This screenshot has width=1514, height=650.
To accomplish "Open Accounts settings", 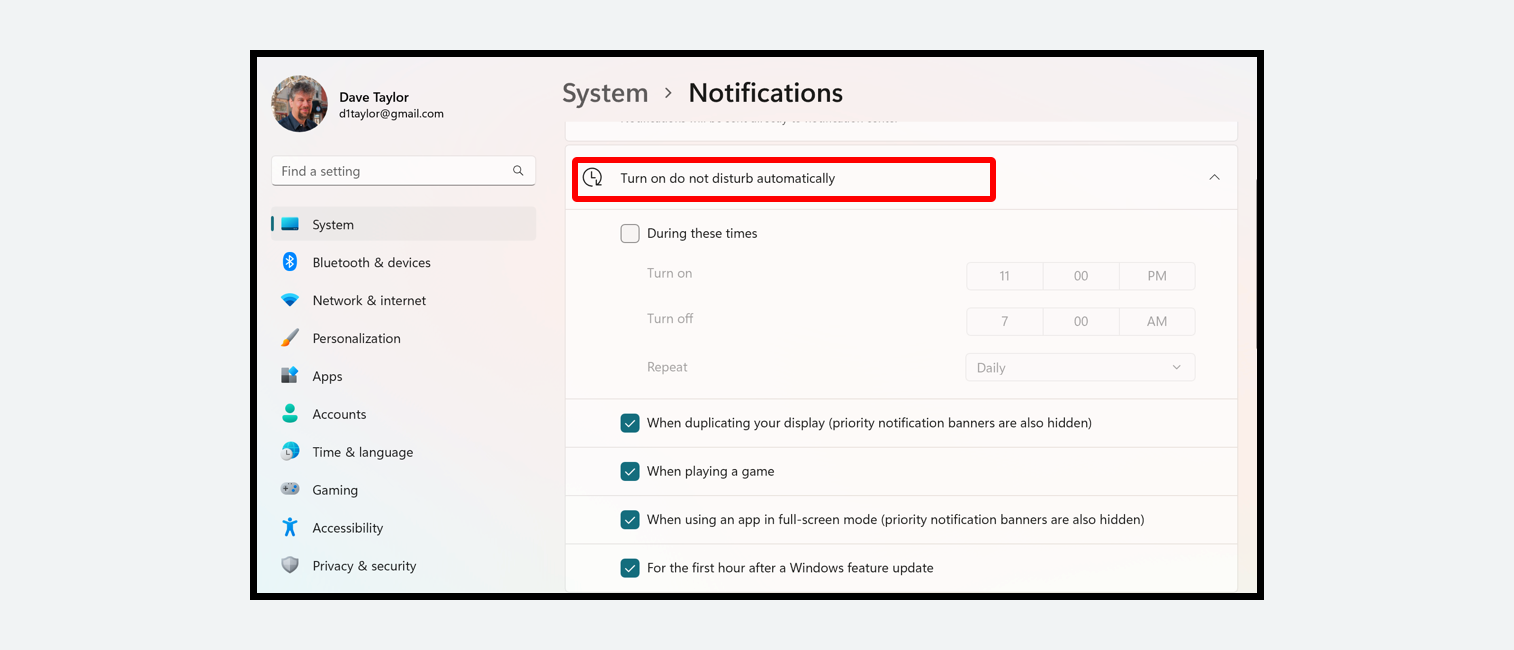I will 340,414.
